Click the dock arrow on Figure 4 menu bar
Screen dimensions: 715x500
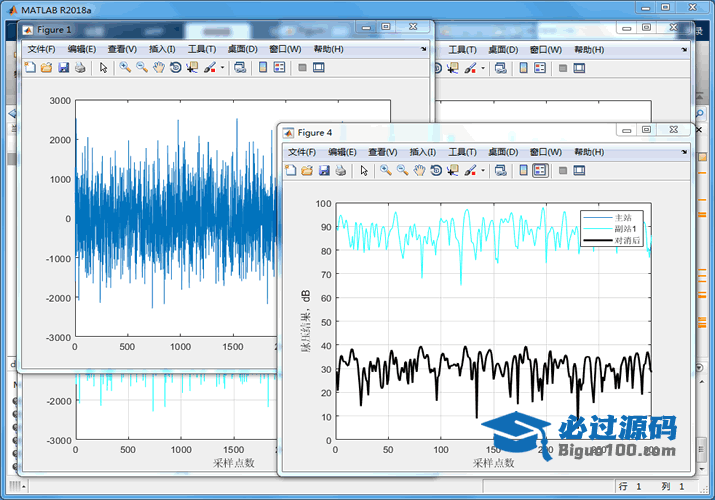click(683, 151)
